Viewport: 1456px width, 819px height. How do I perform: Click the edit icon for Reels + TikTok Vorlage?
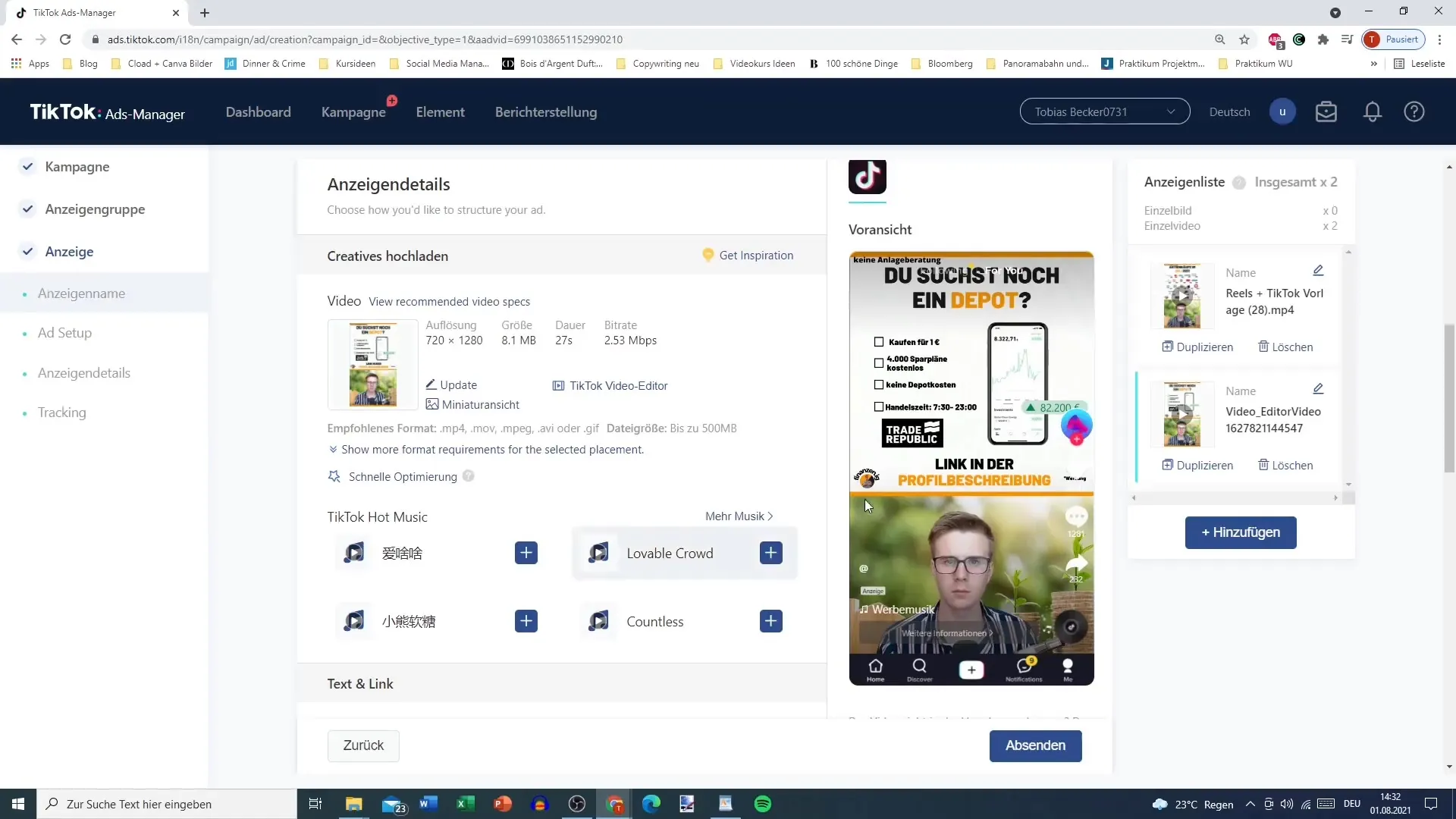pos(1318,271)
